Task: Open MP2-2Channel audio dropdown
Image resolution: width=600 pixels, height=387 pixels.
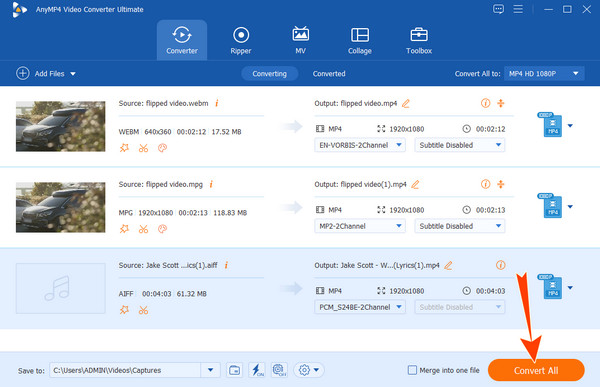Action: (360, 226)
